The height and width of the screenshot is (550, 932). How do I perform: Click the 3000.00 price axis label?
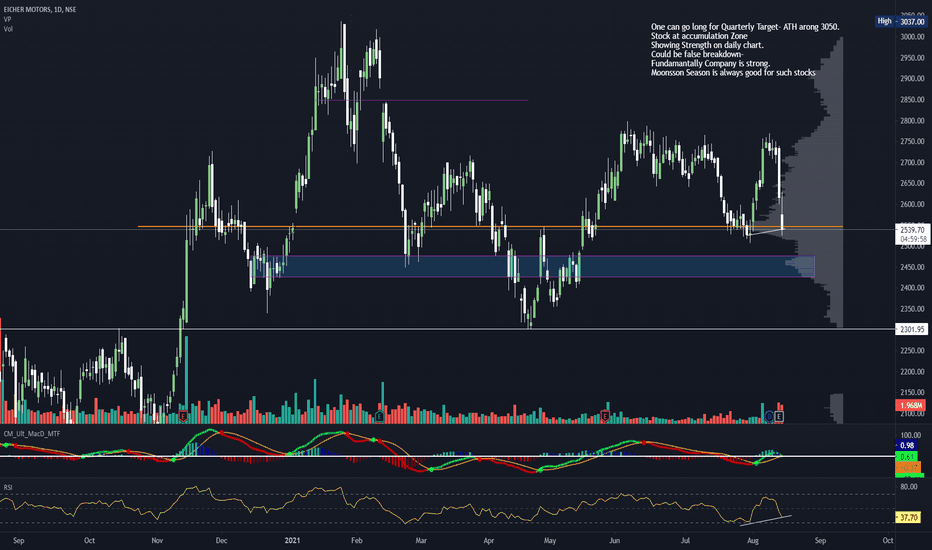click(x=912, y=37)
